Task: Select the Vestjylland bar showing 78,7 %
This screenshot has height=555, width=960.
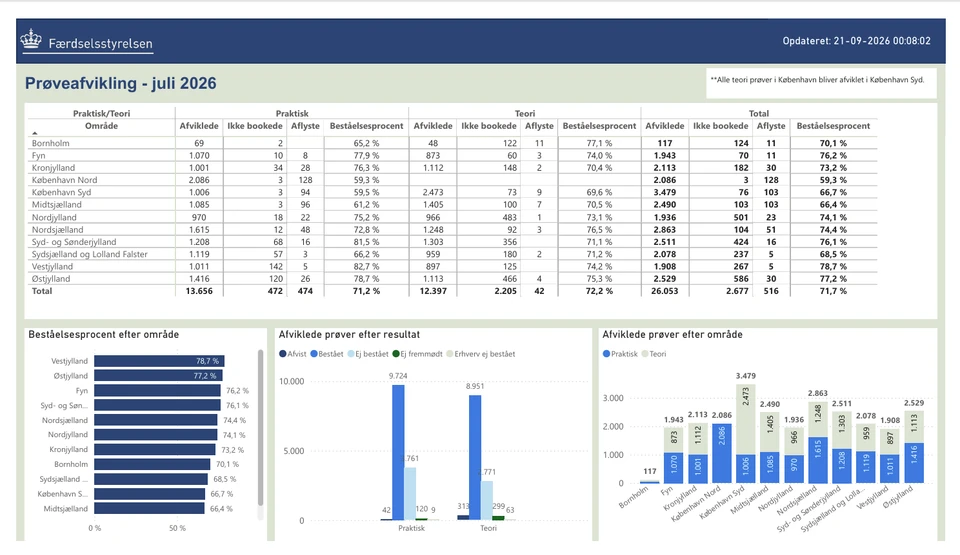Action: (x=159, y=361)
